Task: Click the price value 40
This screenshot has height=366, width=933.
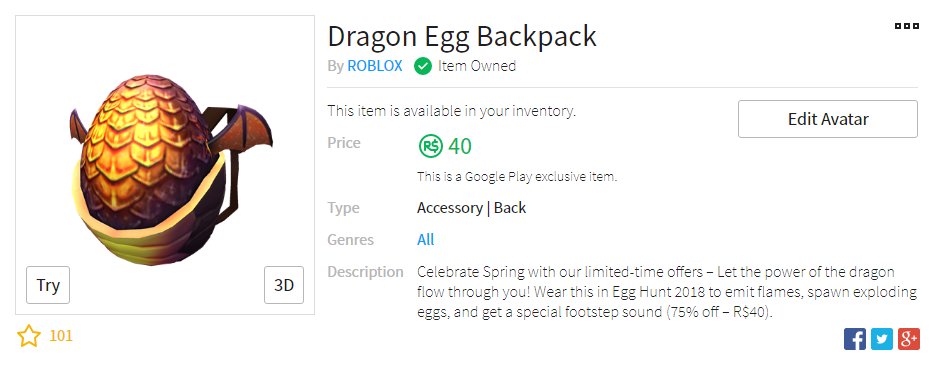Action: click(x=460, y=146)
